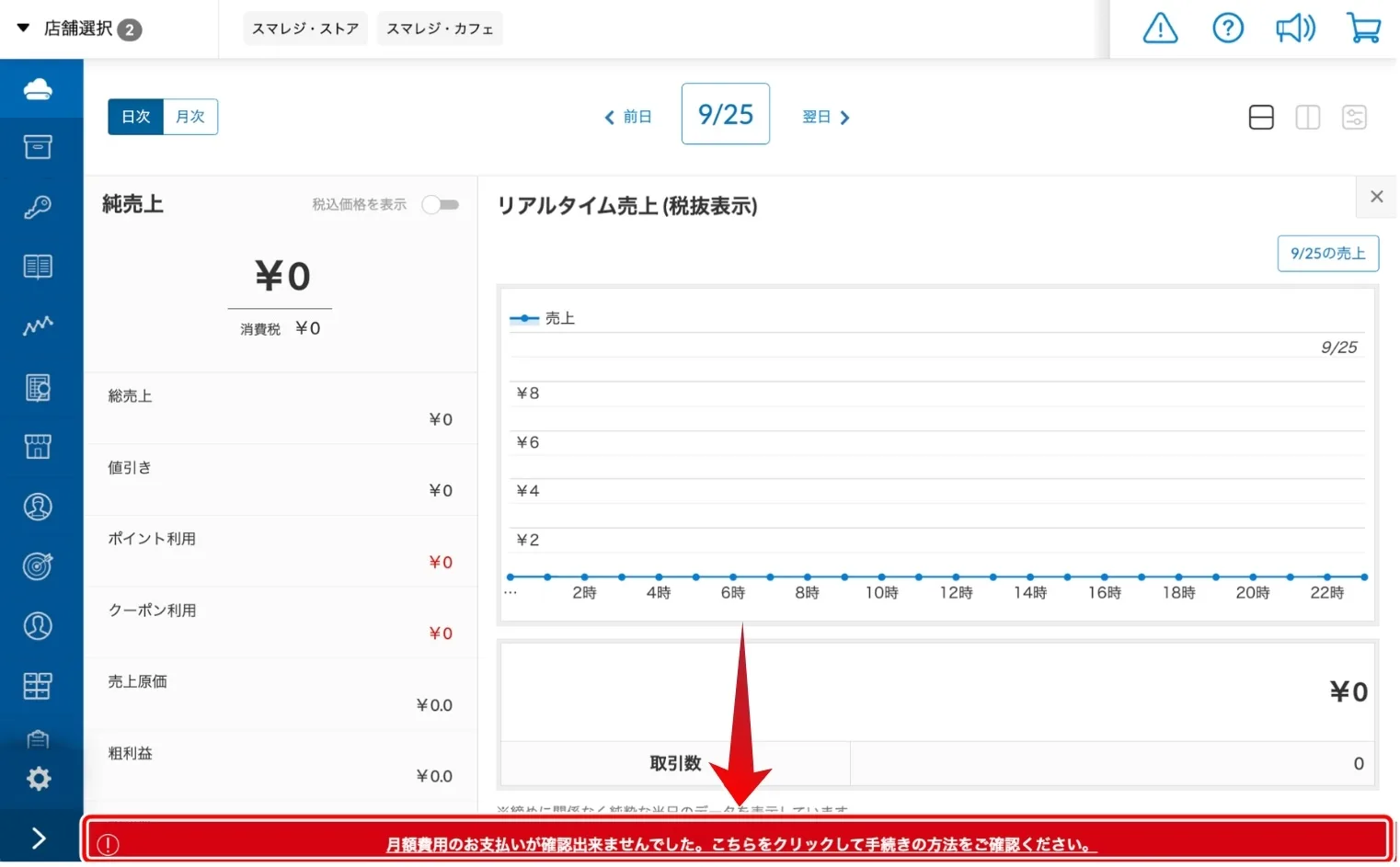Click the 9/25の売上 button
This screenshot has height=867, width=1400.
(1327, 254)
